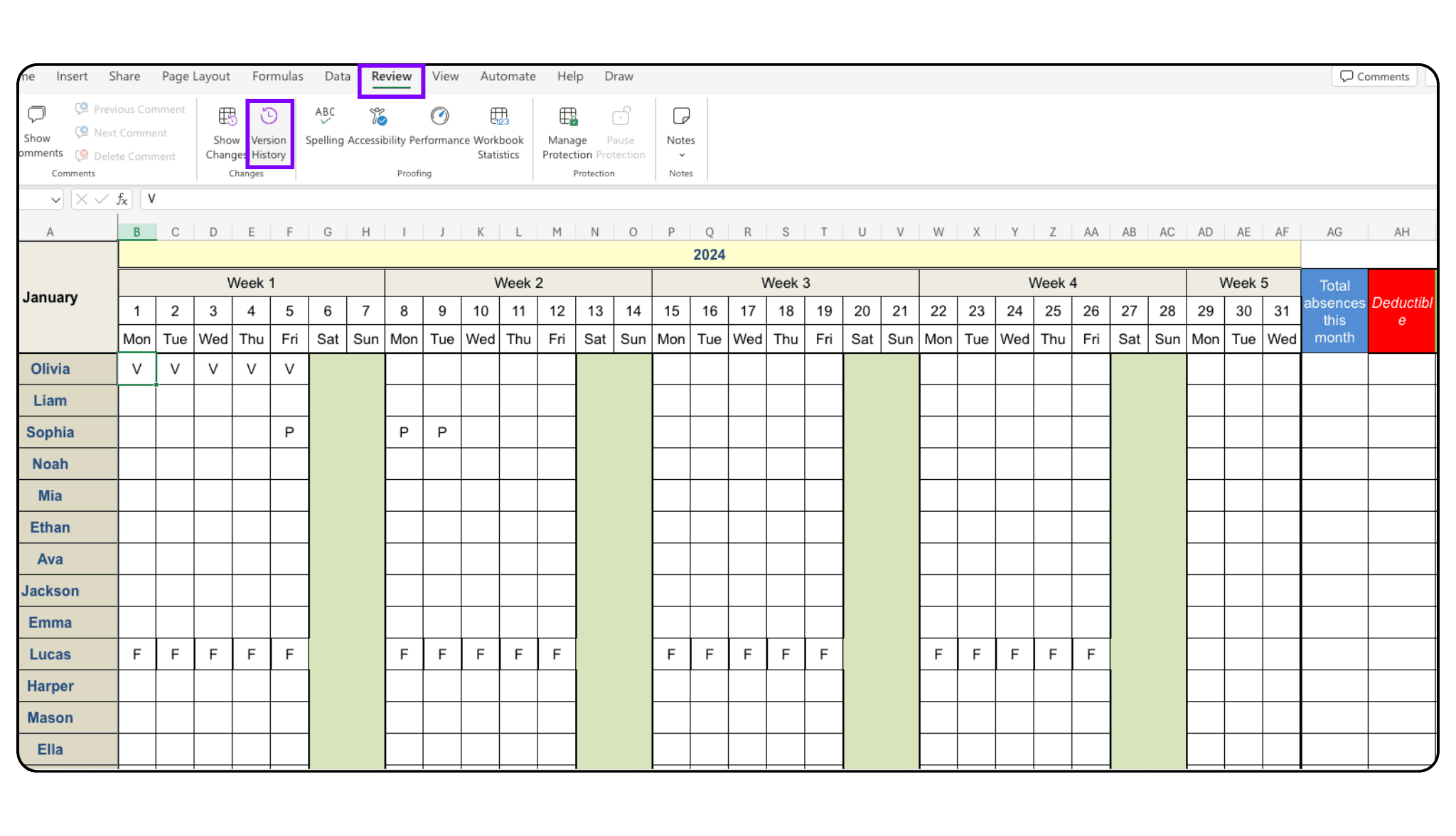The width and height of the screenshot is (1456, 836).
Task: Check workbook Performance
Action: 439,127
